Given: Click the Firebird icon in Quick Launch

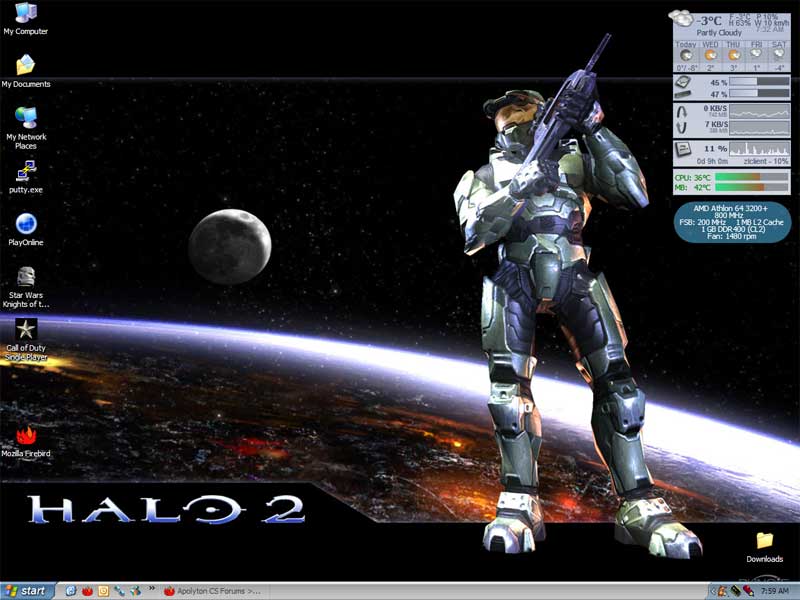Looking at the screenshot, I should (x=87, y=591).
